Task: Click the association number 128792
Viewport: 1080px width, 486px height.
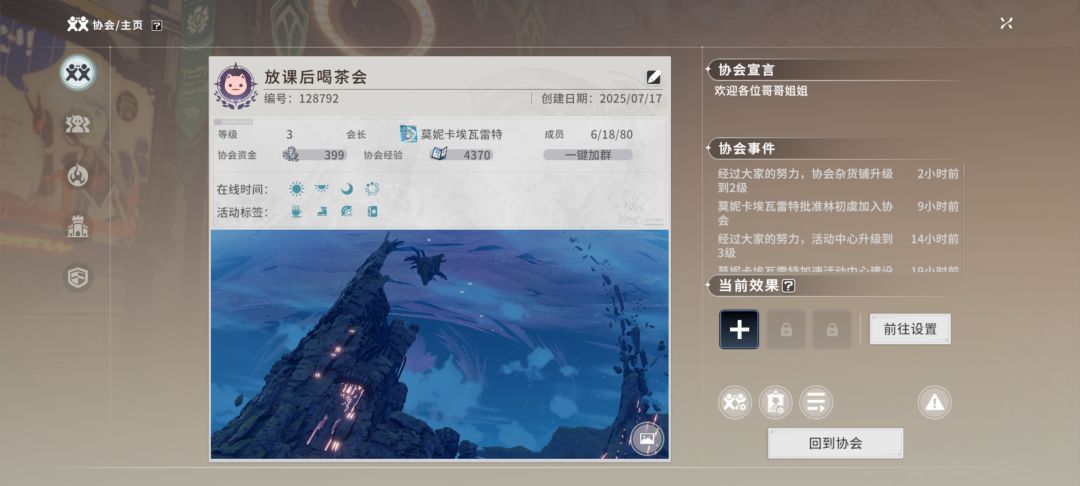Action: tap(318, 98)
